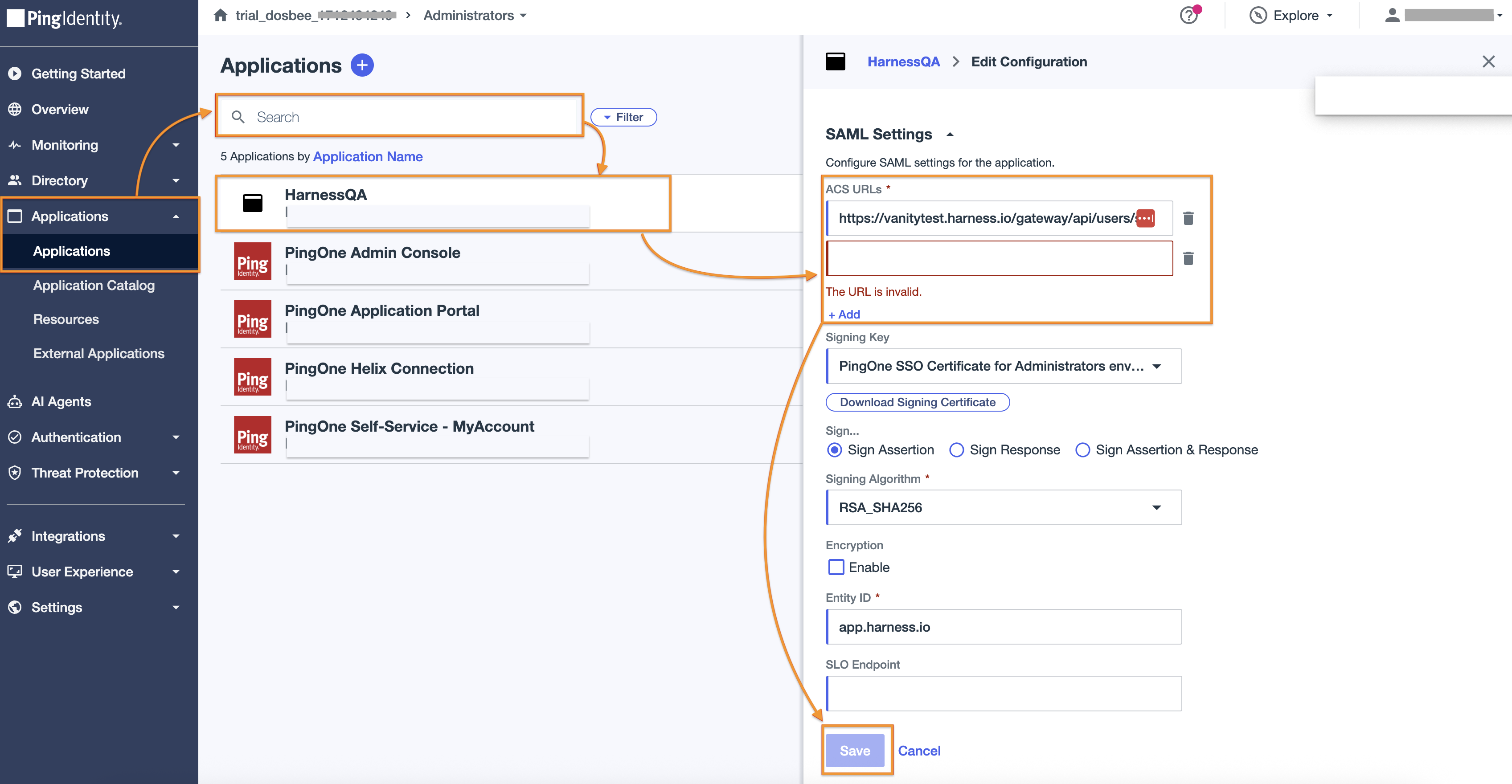Screen dimensions: 1512x784
Task: Open External Applications submenu item
Action: coord(99,353)
